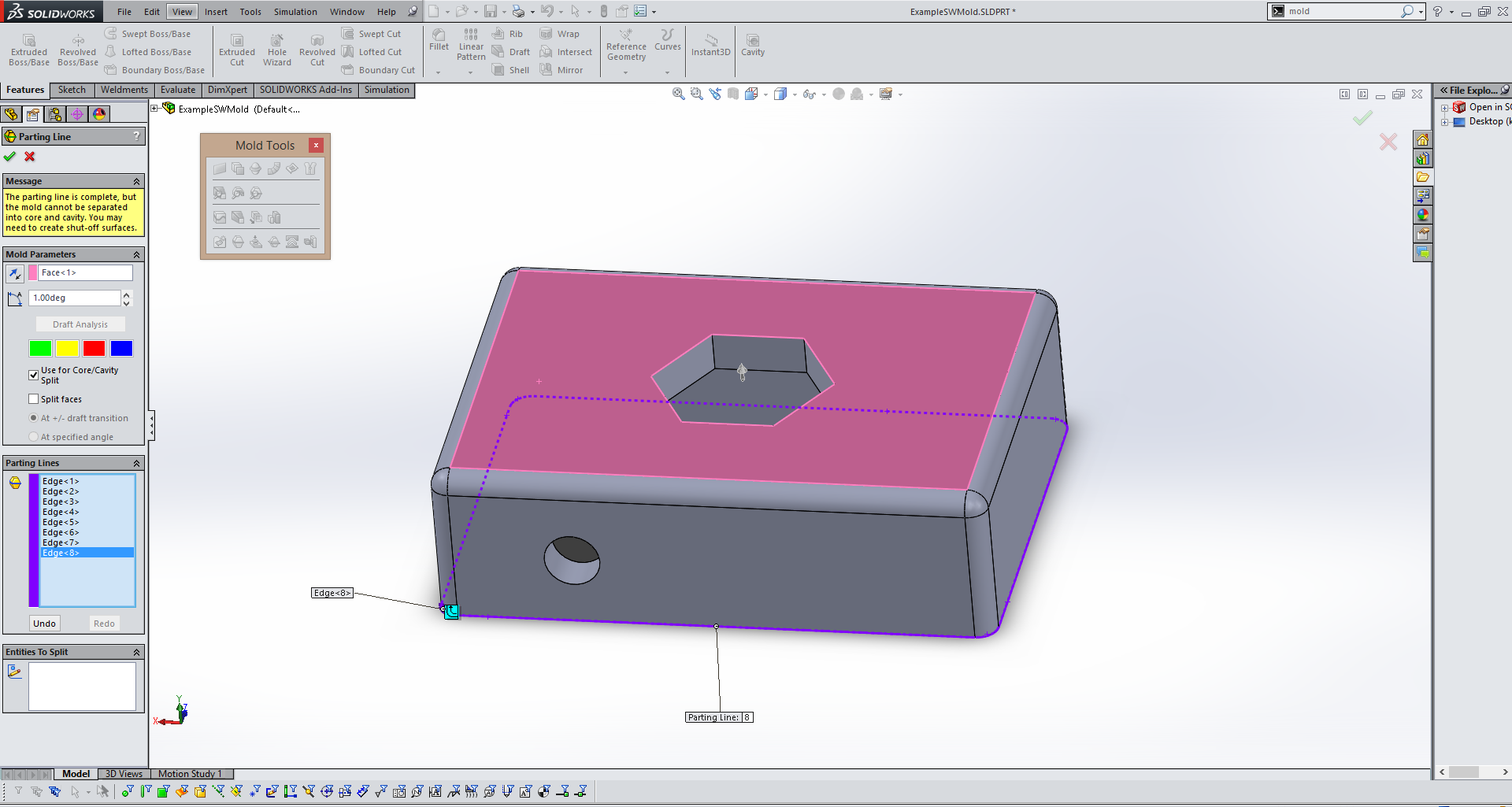Switch to the Sketch tab
Screen dimensions: 1512x807
(x=72, y=90)
